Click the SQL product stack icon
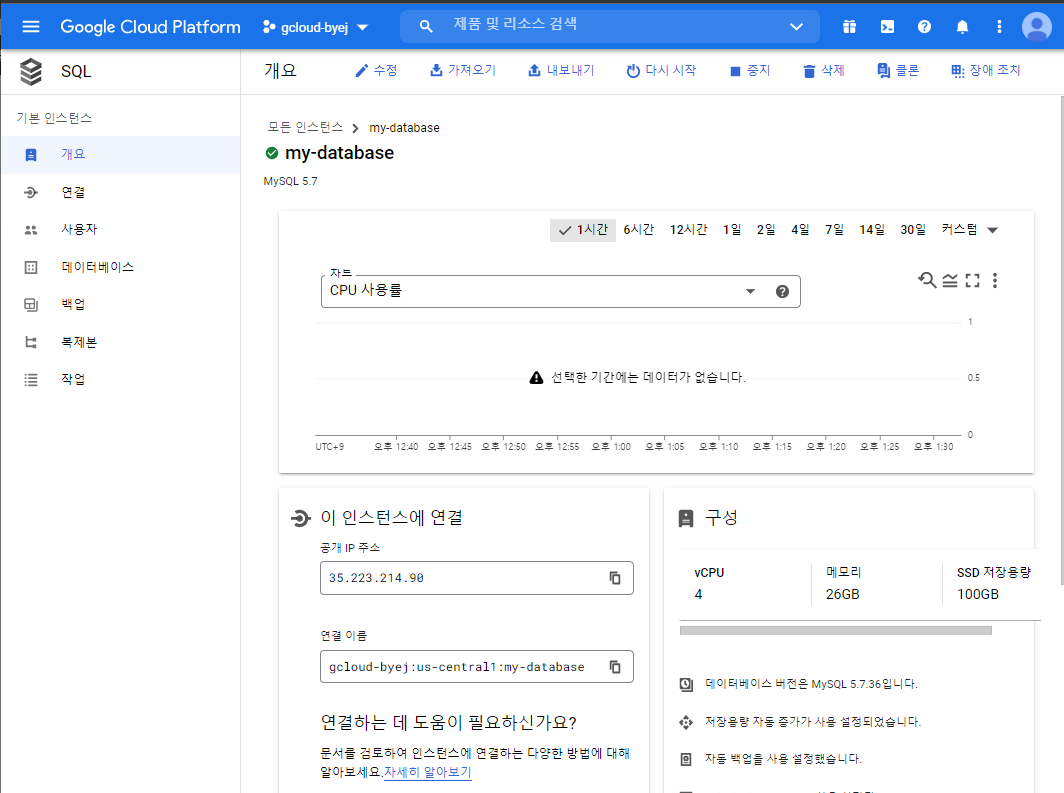Viewport: 1064px width, 793px height. [31, 71]
